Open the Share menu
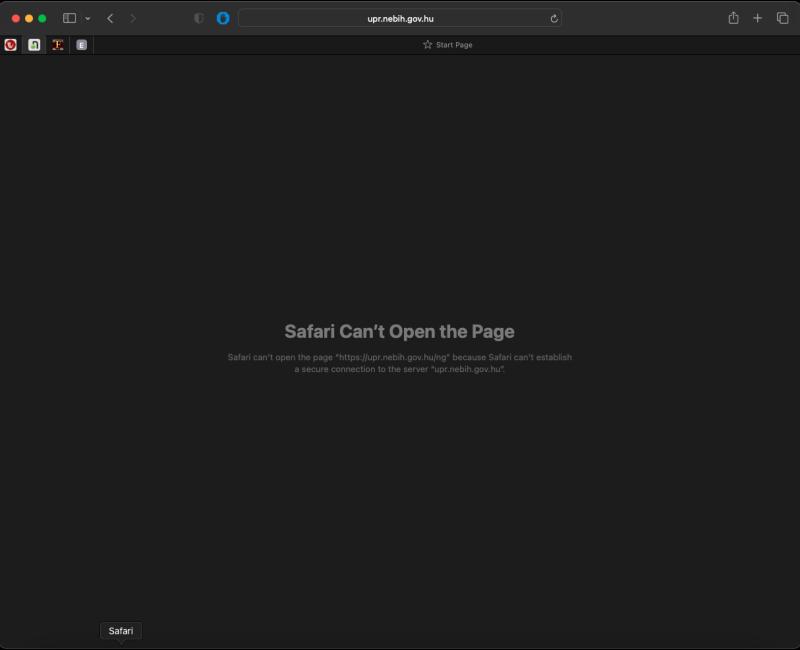 (733, 18)
